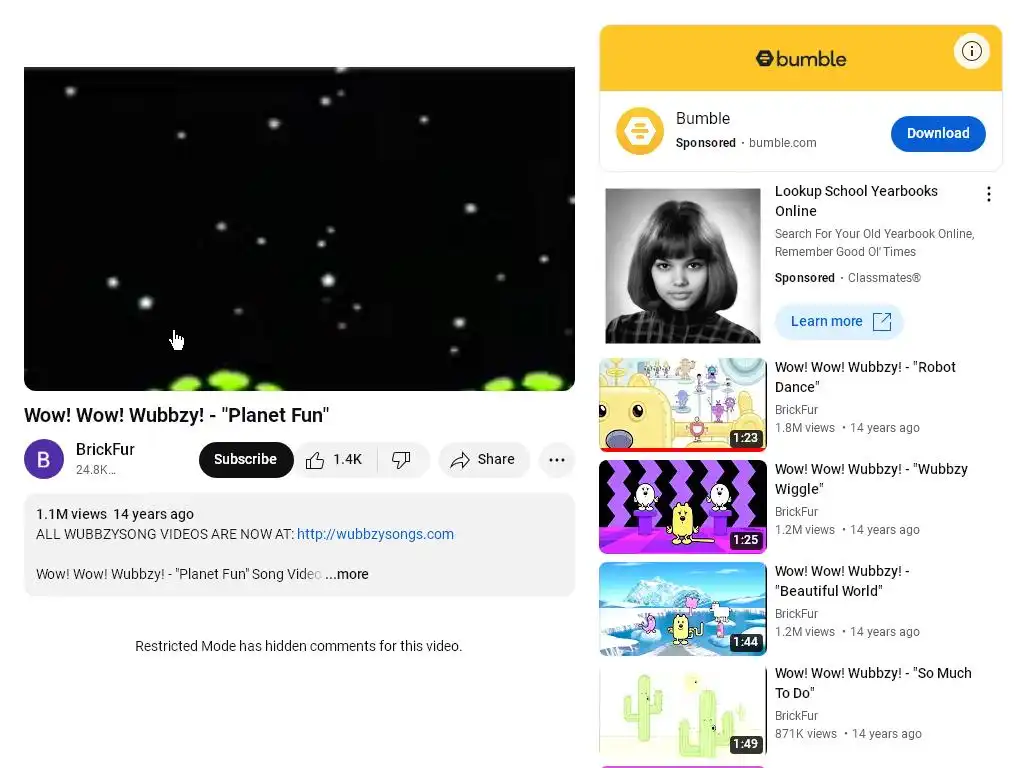Open the Yearbooks ad options menu
Viewport: 1024px width, 768px height.
click(x=989, y=194)
